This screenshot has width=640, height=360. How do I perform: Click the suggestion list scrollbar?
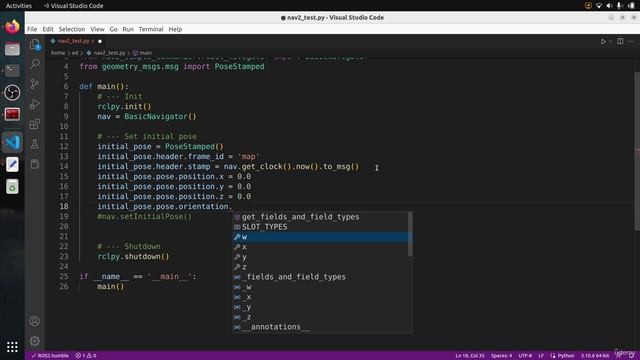pos(410,234)
